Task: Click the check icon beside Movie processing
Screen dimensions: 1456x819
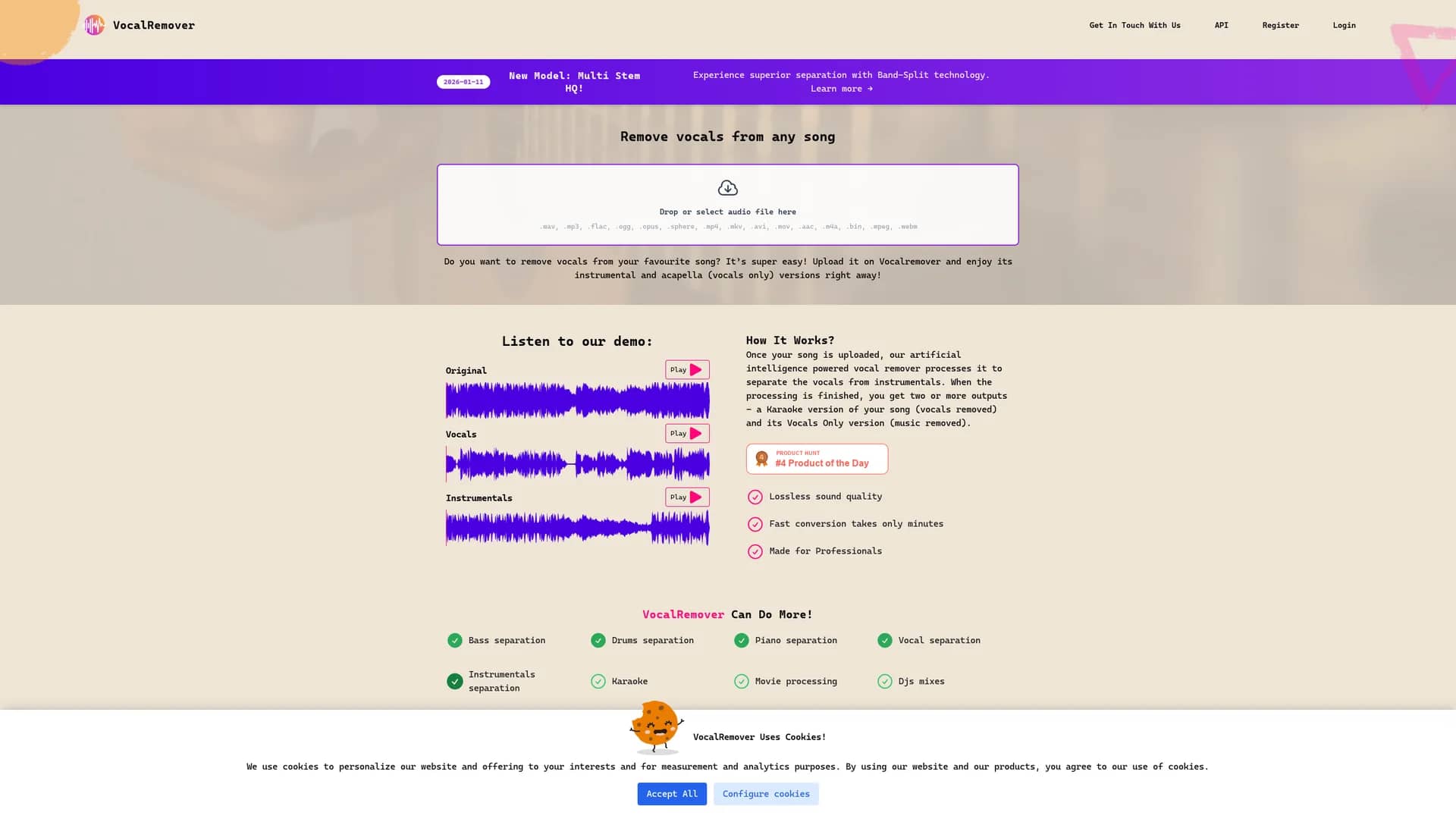Action: pyautogui.click(x=741, y=682)
